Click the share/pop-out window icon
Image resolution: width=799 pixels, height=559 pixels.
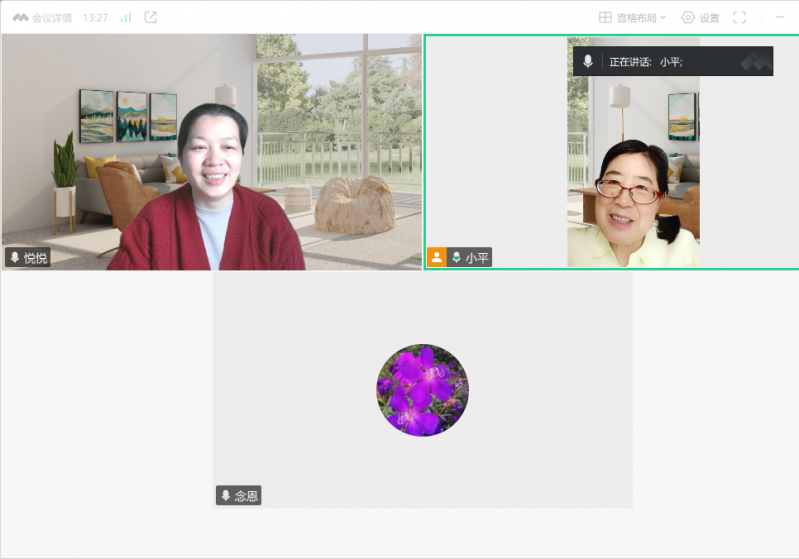point(151,17)
